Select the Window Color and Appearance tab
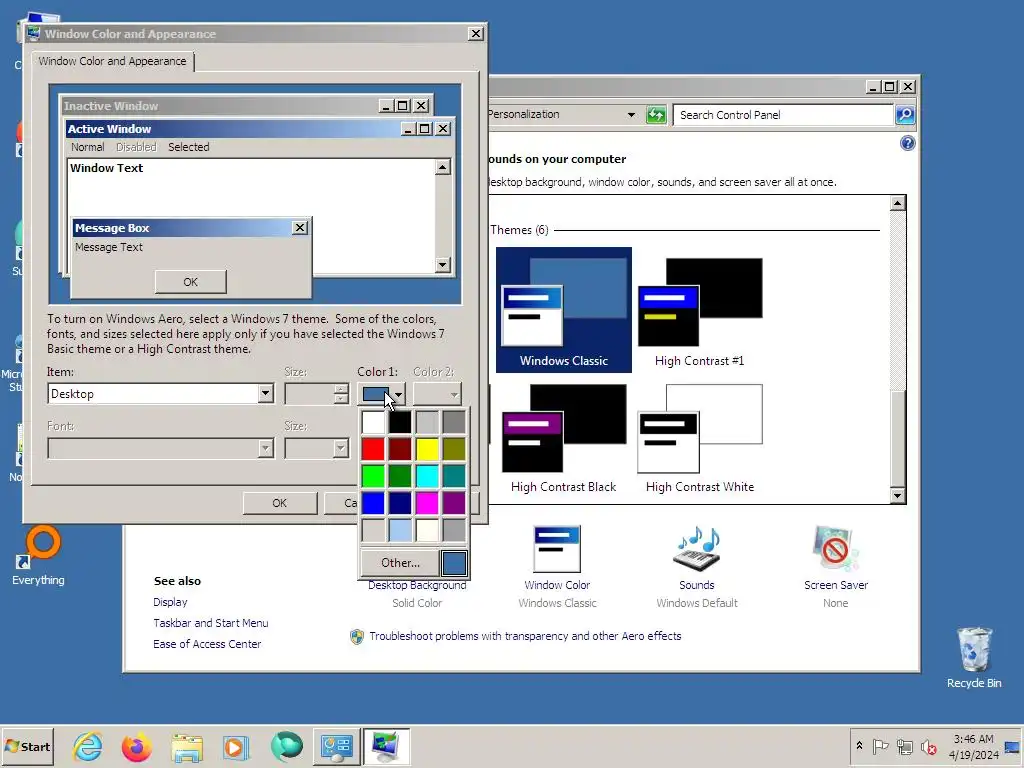1024x768 pixels. coord(112,61)
